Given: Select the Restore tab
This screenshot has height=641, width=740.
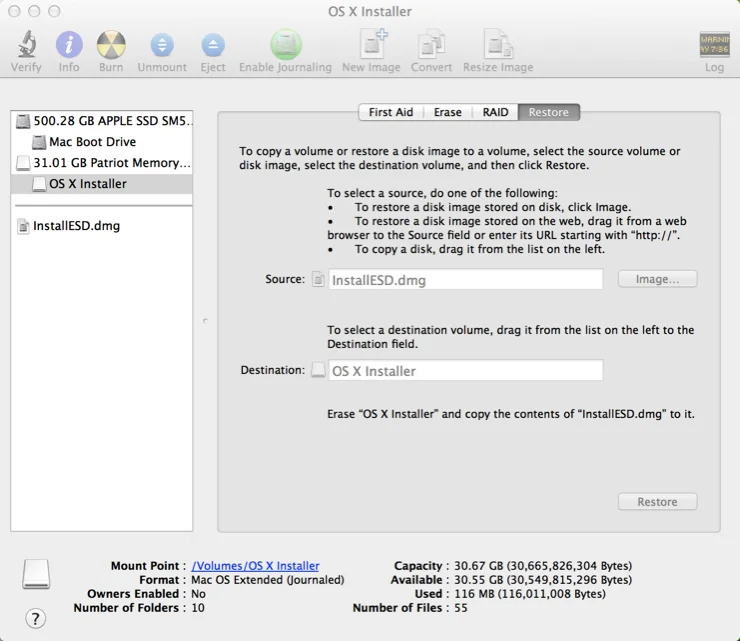Looking at the screenshot, I should tap(548, 112).
